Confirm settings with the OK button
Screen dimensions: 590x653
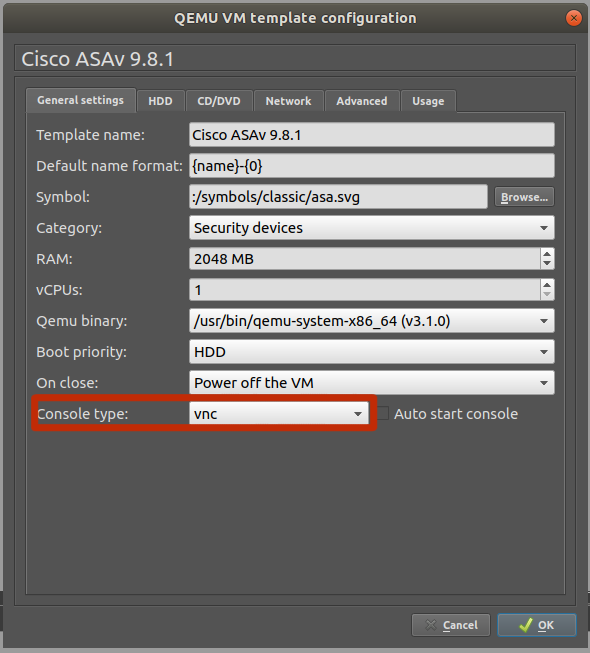click(537, 625)
